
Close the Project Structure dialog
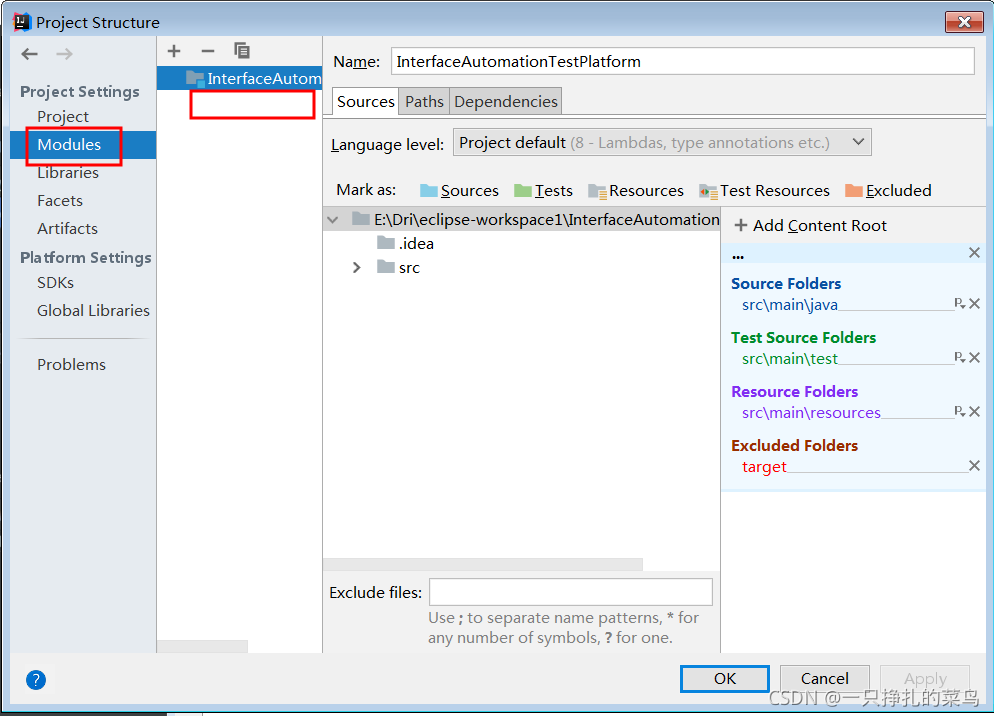(x=964, y=22)
